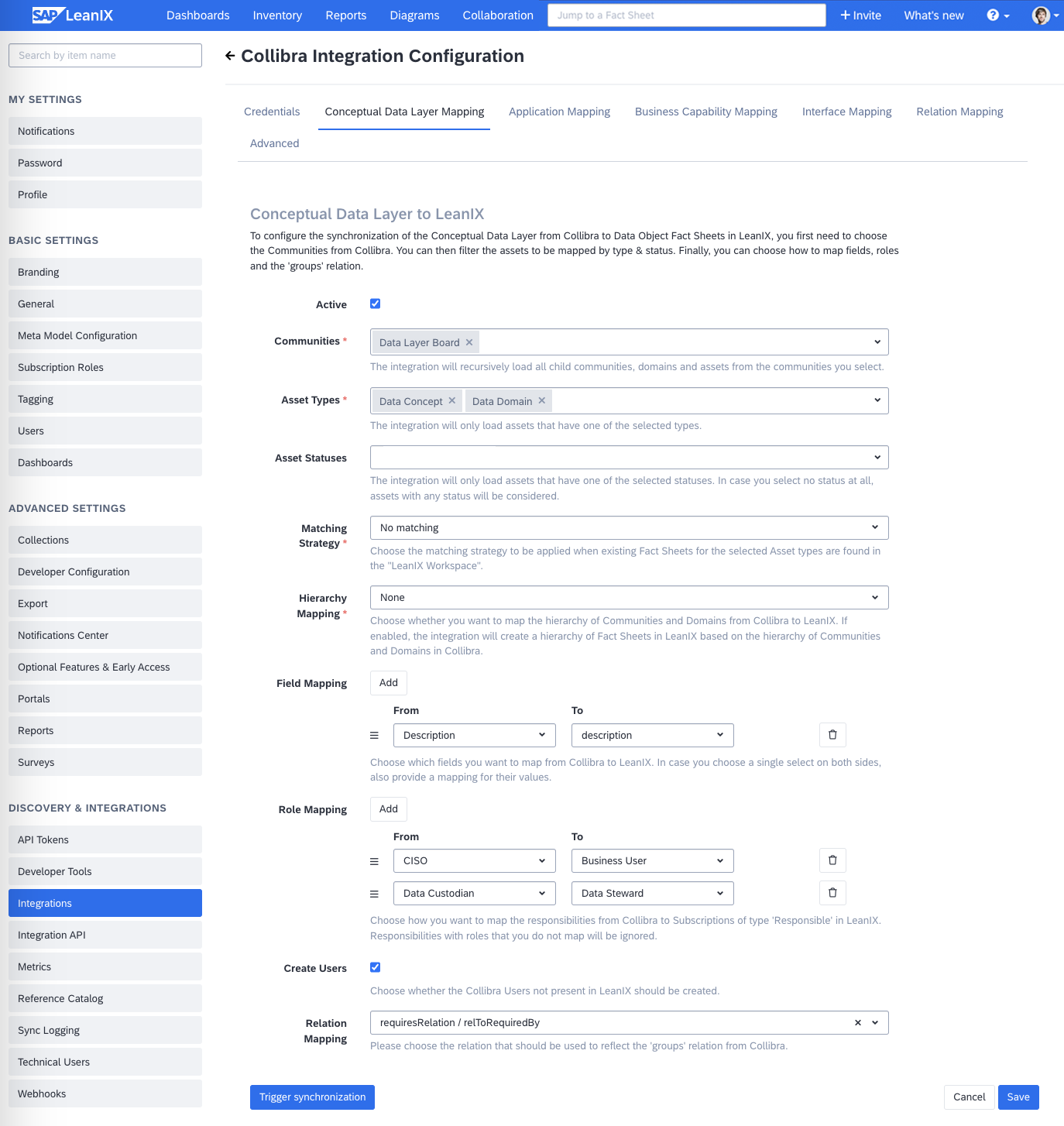Screen dimensions: 1064x1126
Task: Open the help question mark menu
Action: coord(997,15)
